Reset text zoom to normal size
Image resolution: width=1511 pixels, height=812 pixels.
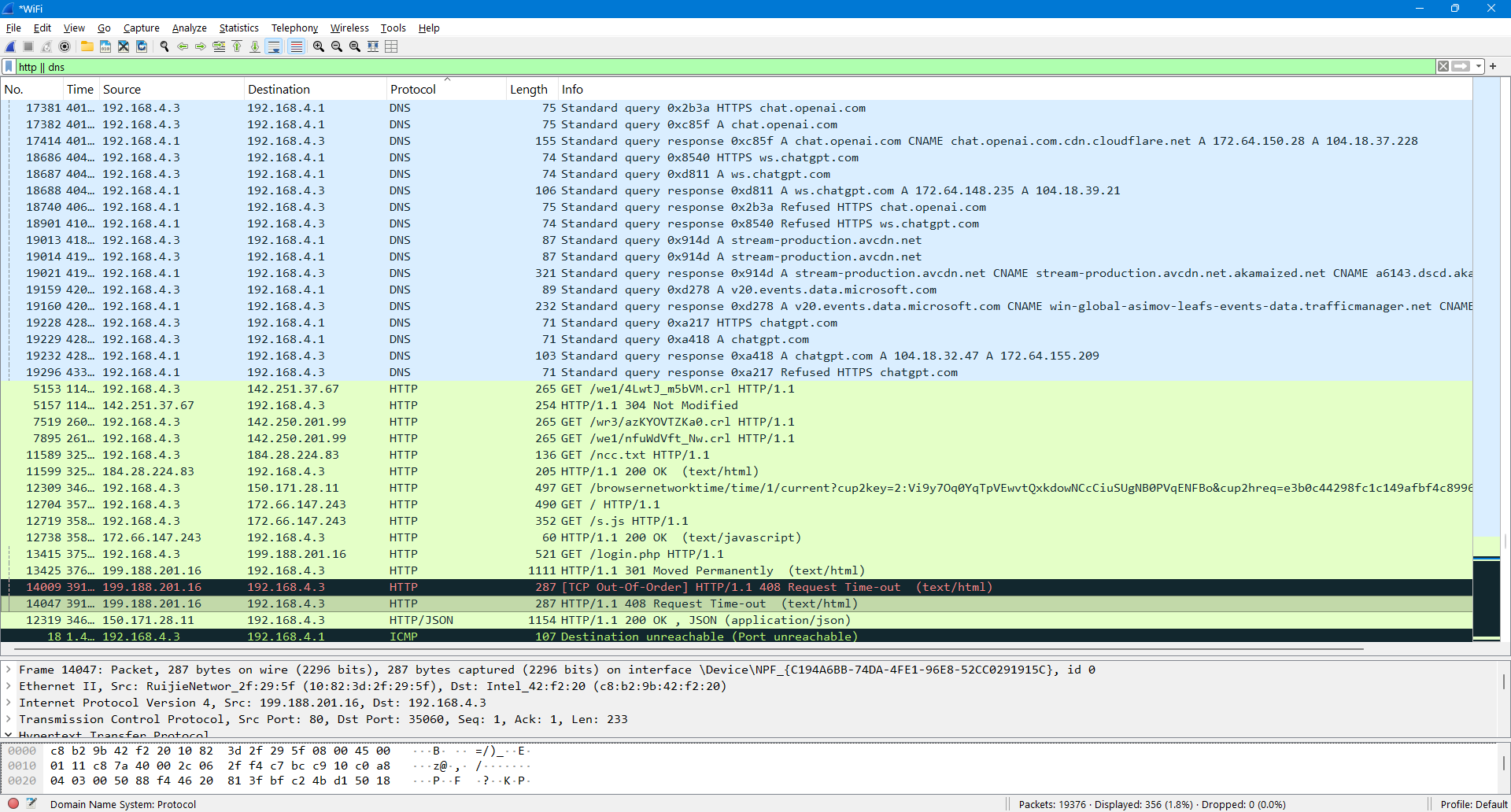355,46
